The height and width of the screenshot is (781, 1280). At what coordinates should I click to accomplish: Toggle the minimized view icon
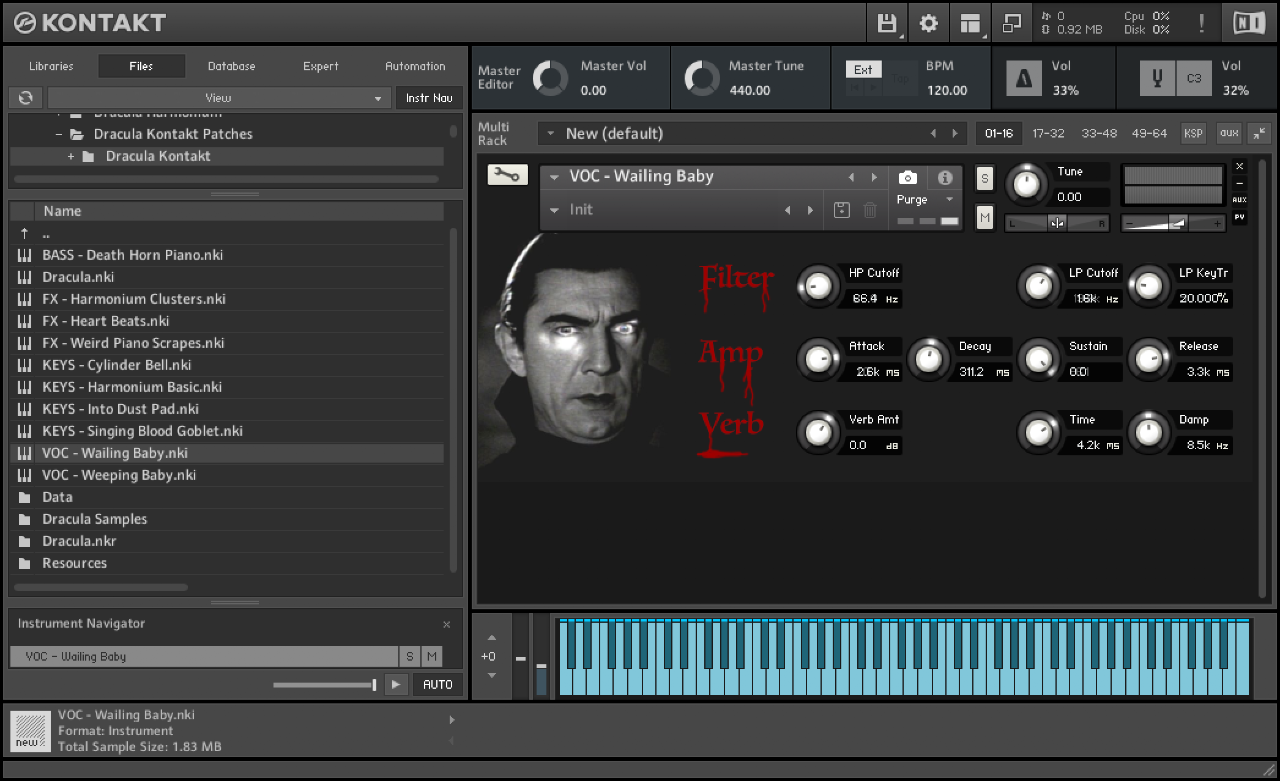1012,22
